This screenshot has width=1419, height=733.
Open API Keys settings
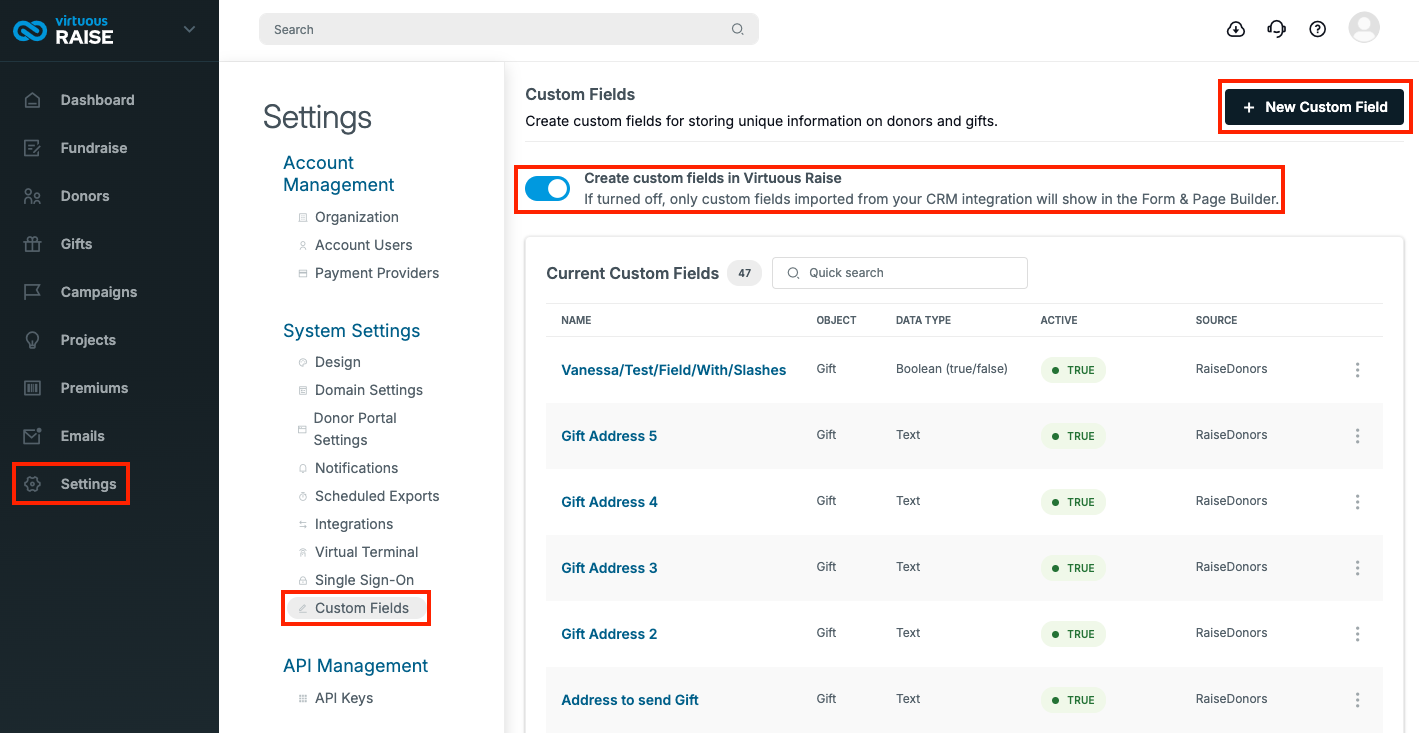(344, 698)
